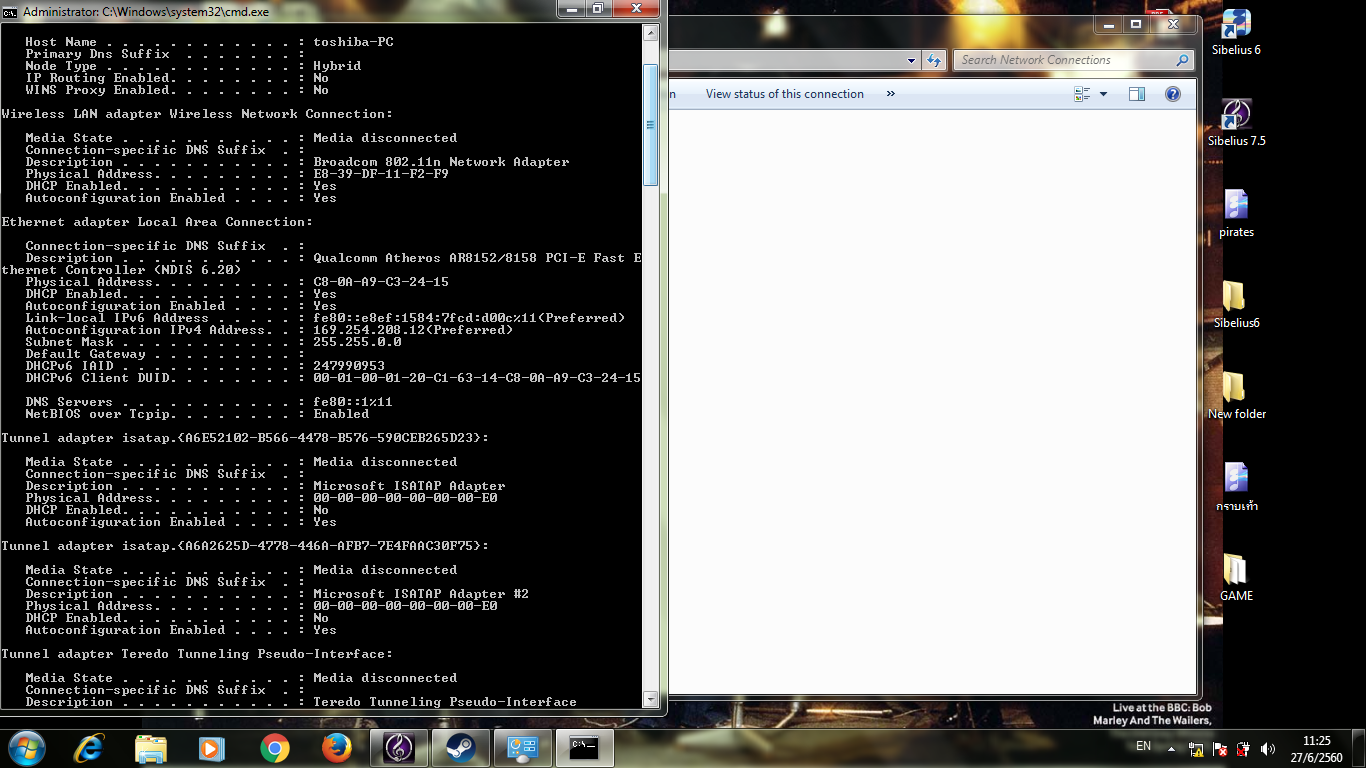Screen dimensions: 1366x768
Task: Open the EN input language selector
Action: 1143,746
